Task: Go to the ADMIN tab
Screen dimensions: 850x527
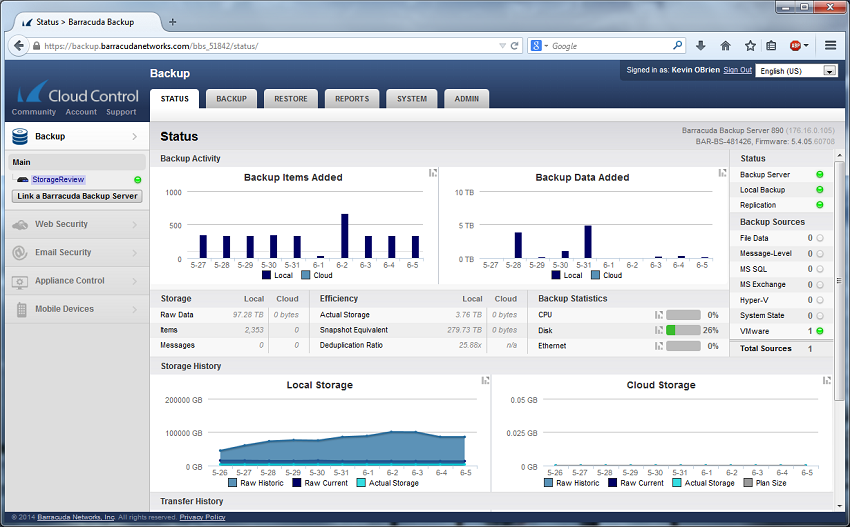Action: (x=467, y=99)
